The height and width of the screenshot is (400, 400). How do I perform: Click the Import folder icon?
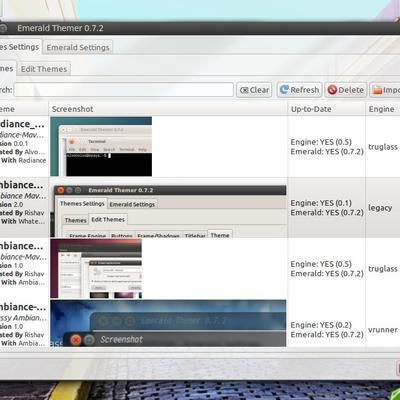377,90
